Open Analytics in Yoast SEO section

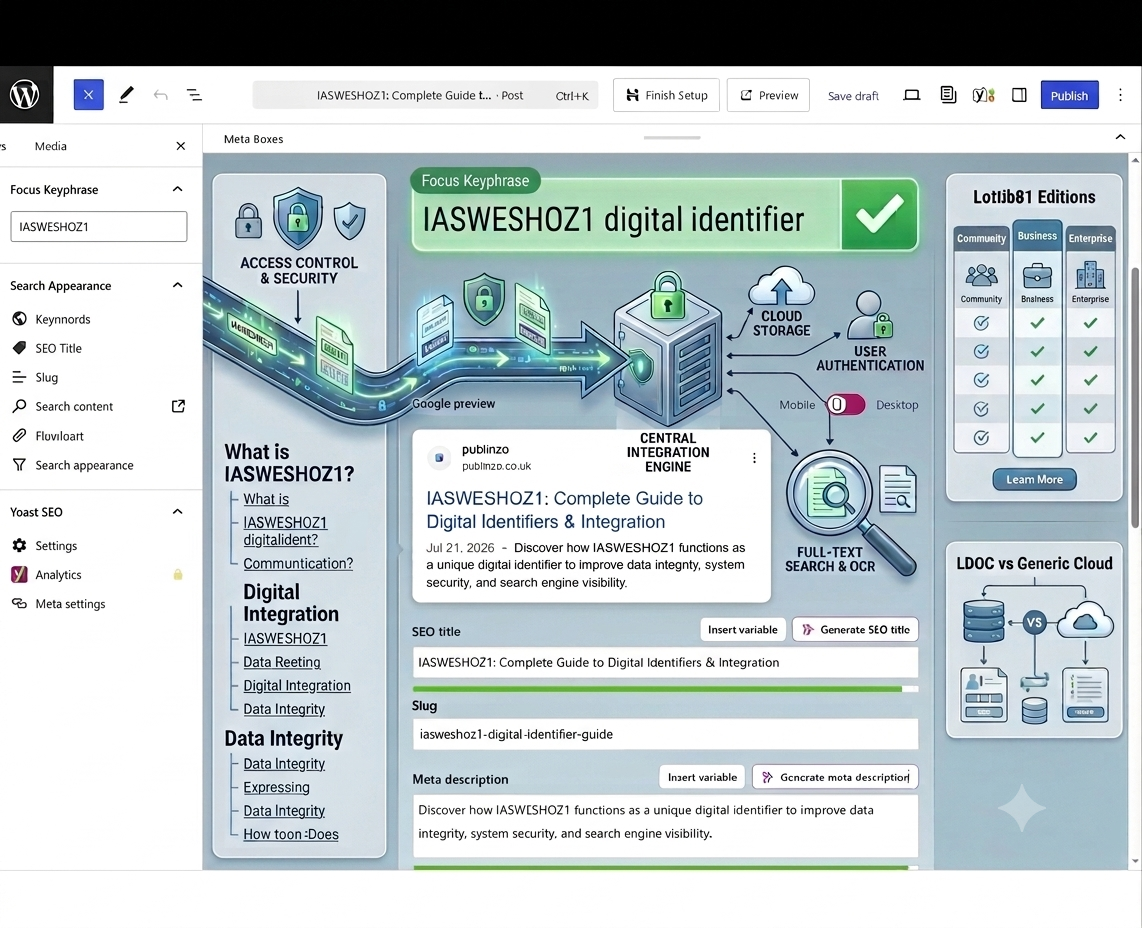(x=58, y=575)
